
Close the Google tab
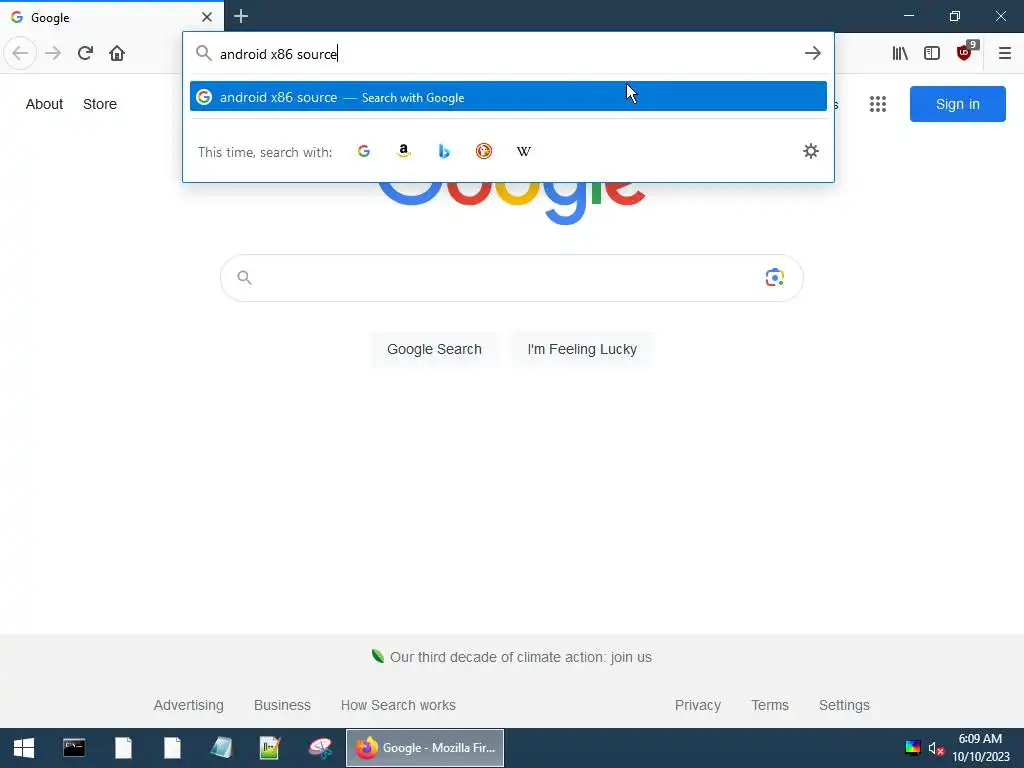(207, 17)
